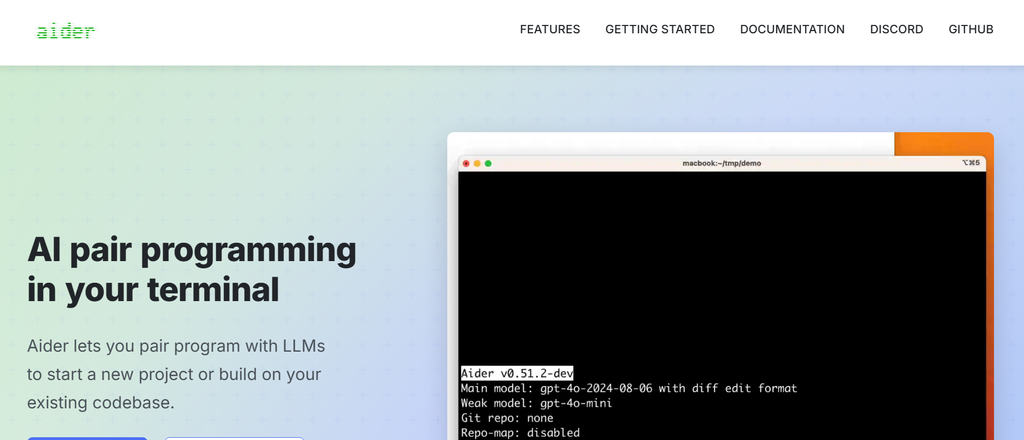Go to Getting Started section
The height and width of the screenshot is (440, 1024).
tap(660, 29)
